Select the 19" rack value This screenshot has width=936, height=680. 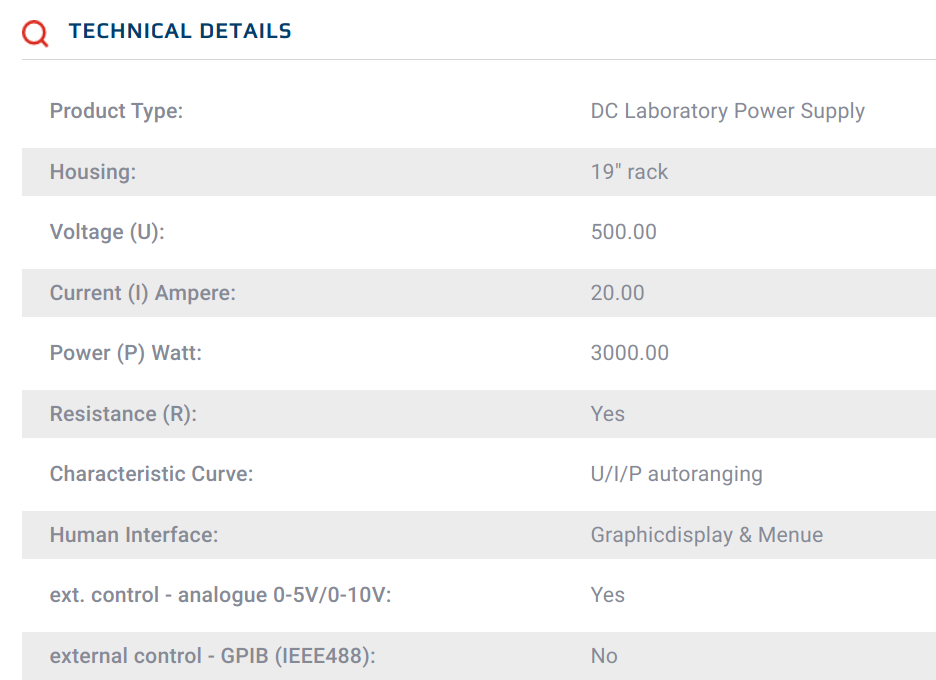pyautogui.click(x=629, y=172)
